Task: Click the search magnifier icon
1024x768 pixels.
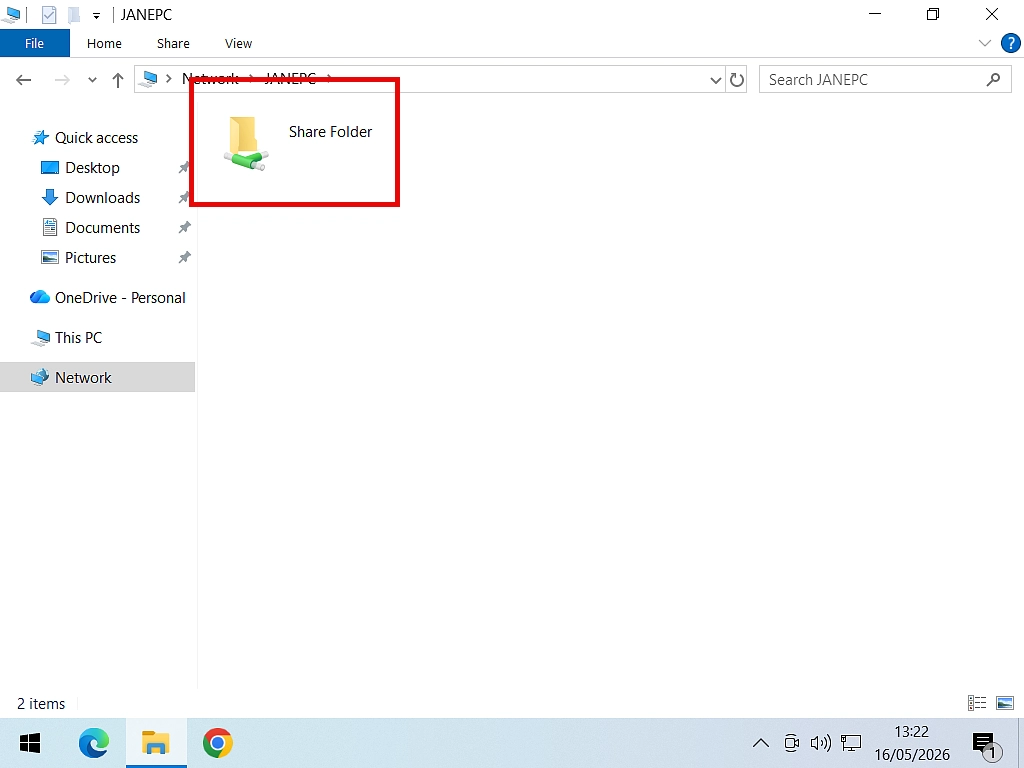Action: pyautogui.click(x=993, y=80)
